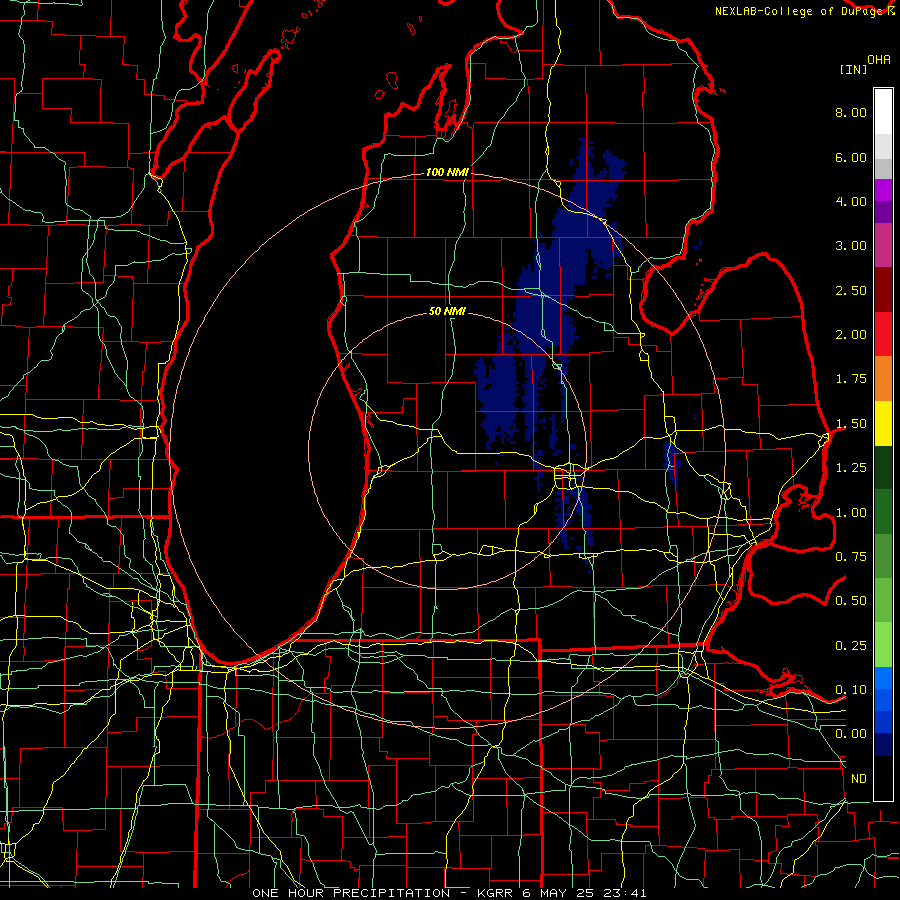The width and height of the screenshot is (900, 900).
Task: Click the [IN] units label
Action: [853, 69]
